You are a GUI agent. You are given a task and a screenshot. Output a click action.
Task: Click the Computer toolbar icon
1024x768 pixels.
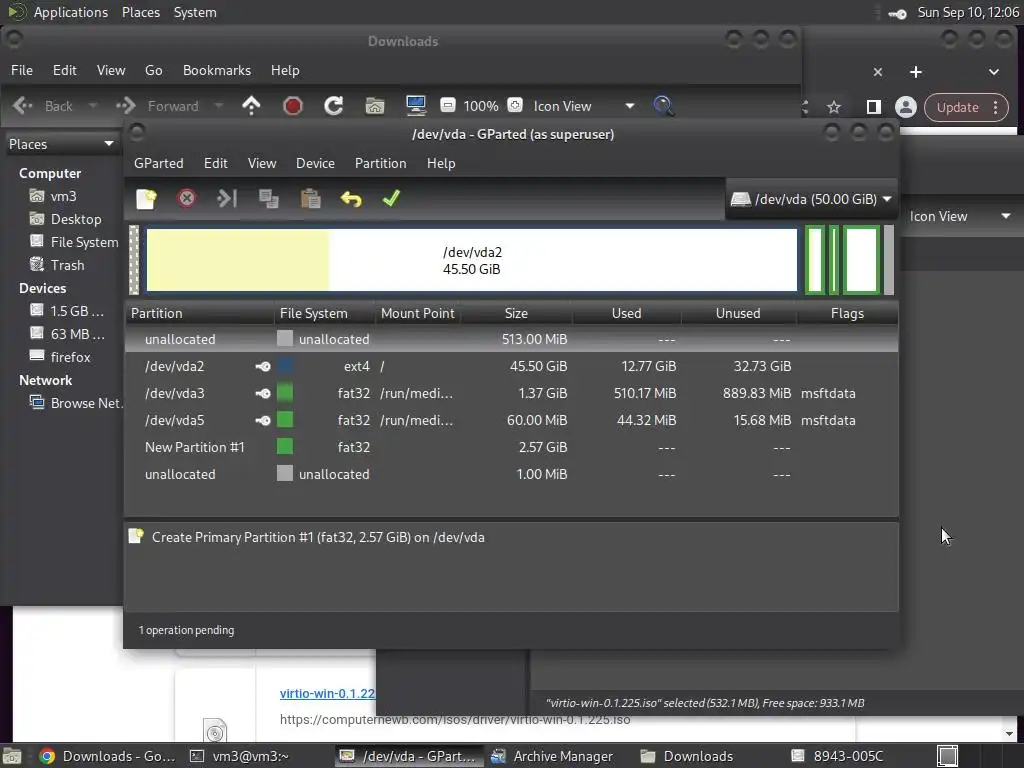(416, 105)
